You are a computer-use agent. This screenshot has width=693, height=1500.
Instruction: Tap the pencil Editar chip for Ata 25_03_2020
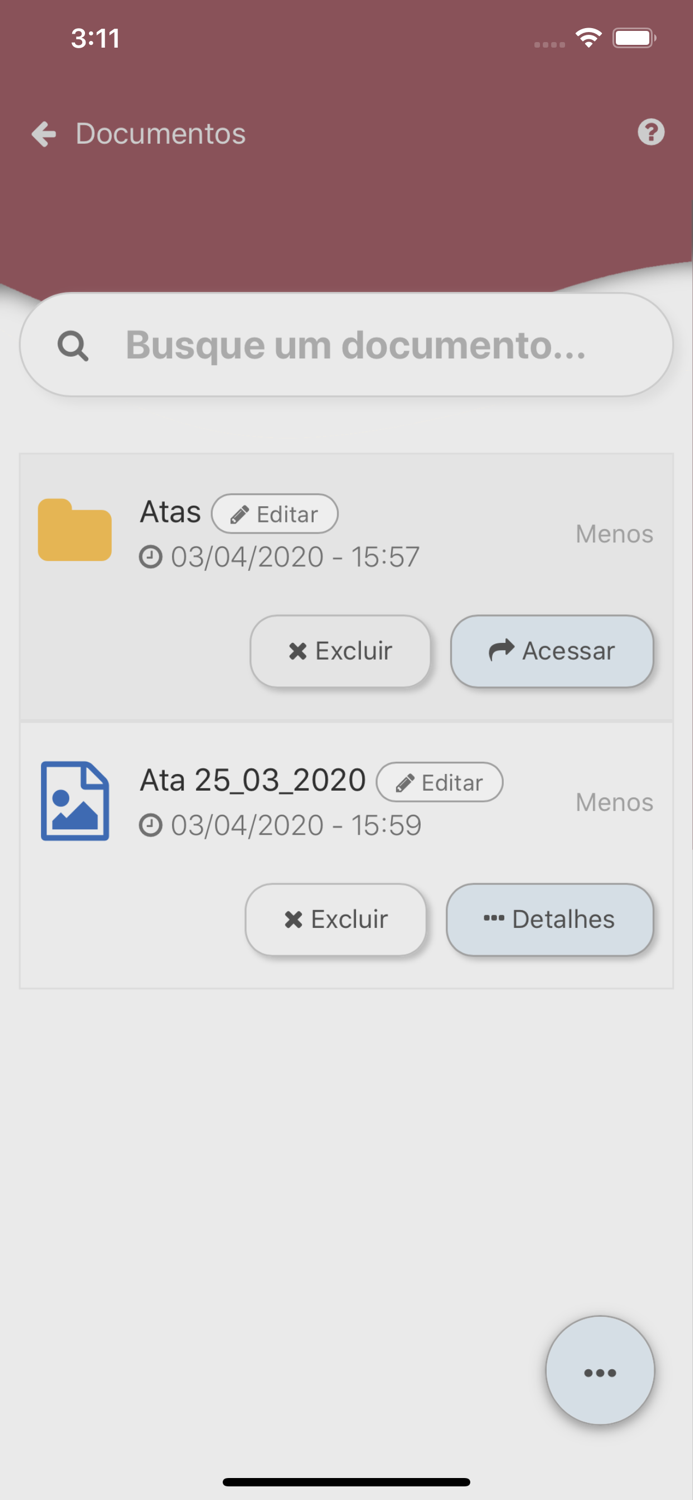pos(439,782)
